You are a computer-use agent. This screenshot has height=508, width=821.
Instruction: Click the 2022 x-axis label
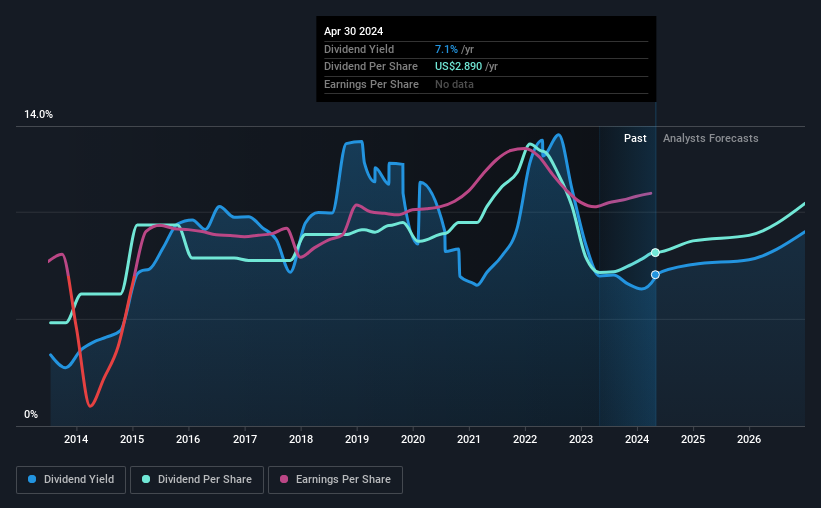525,439
